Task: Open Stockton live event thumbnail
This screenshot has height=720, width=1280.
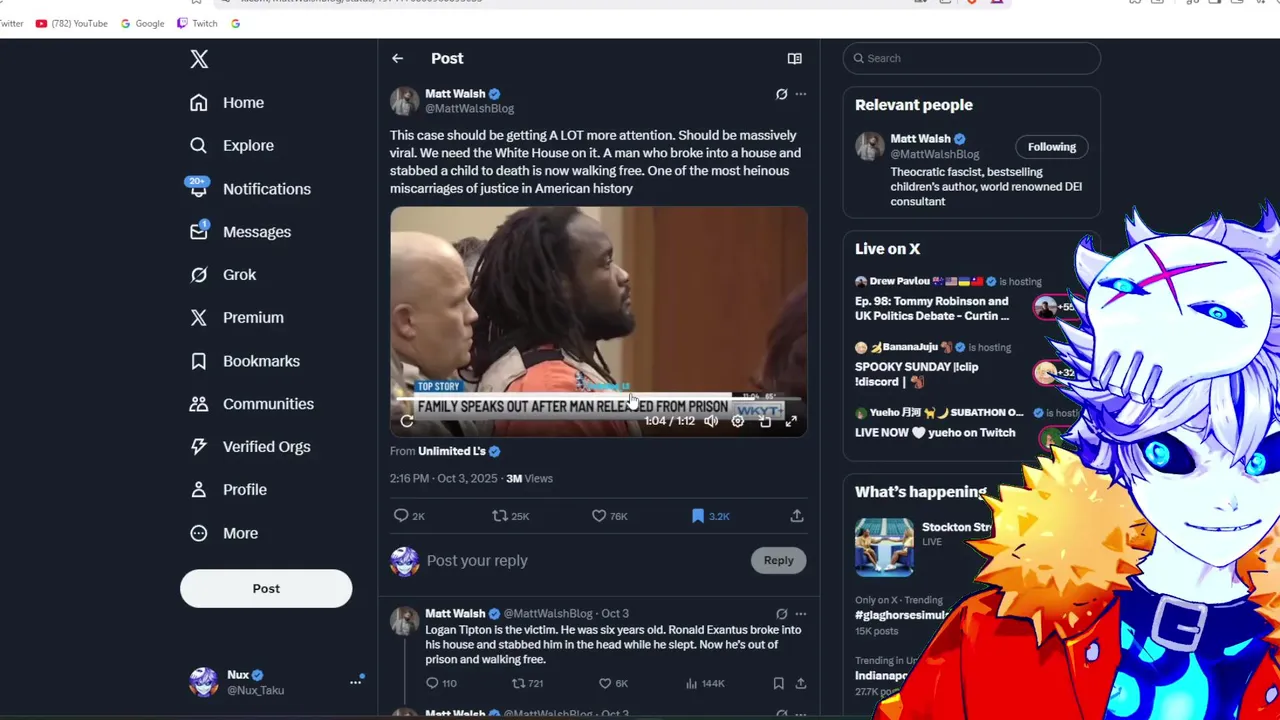Action: pyautogui.click(x=884, y=547)
